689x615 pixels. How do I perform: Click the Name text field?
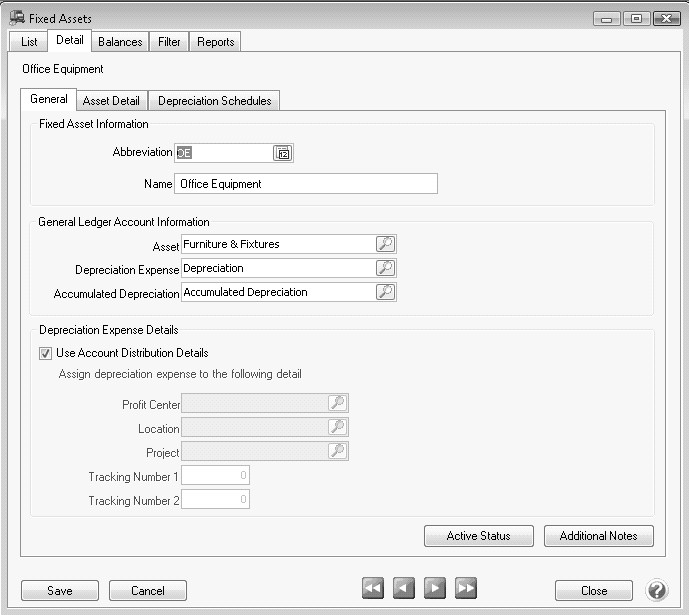click(x=306, y=184)
